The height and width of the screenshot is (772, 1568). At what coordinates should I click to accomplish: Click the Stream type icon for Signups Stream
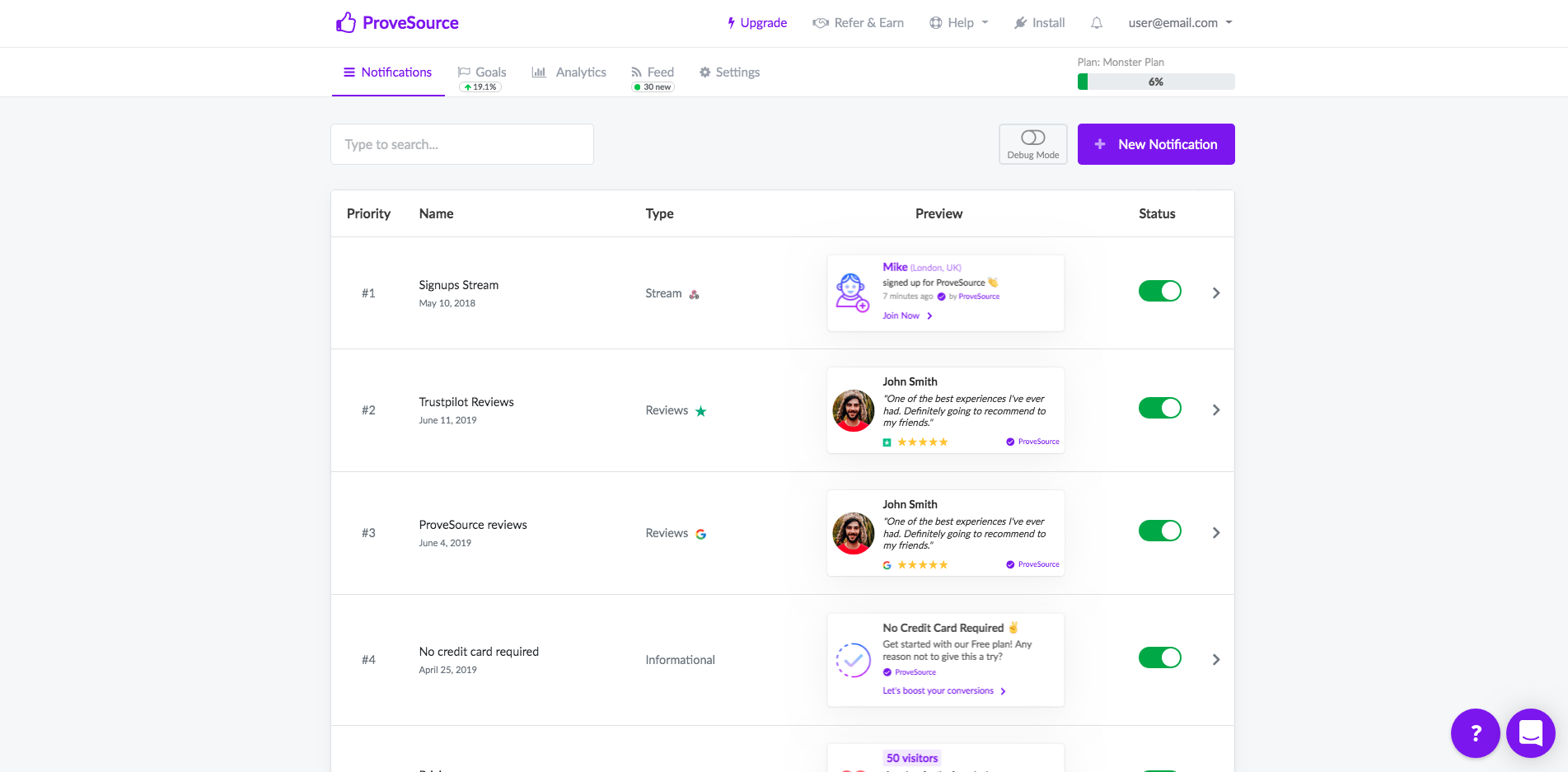(x=695, y=294)
